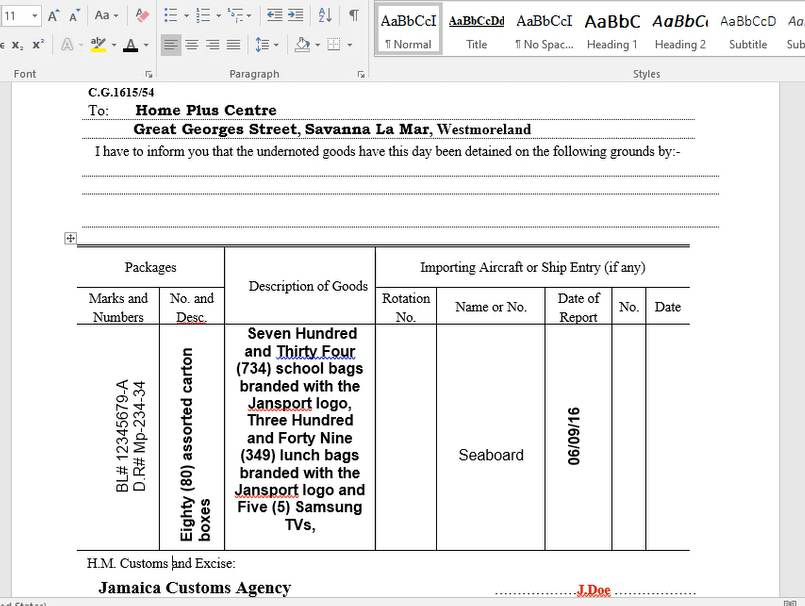
Task: Click the Sort A-Z icon
Action: (325, 15)
